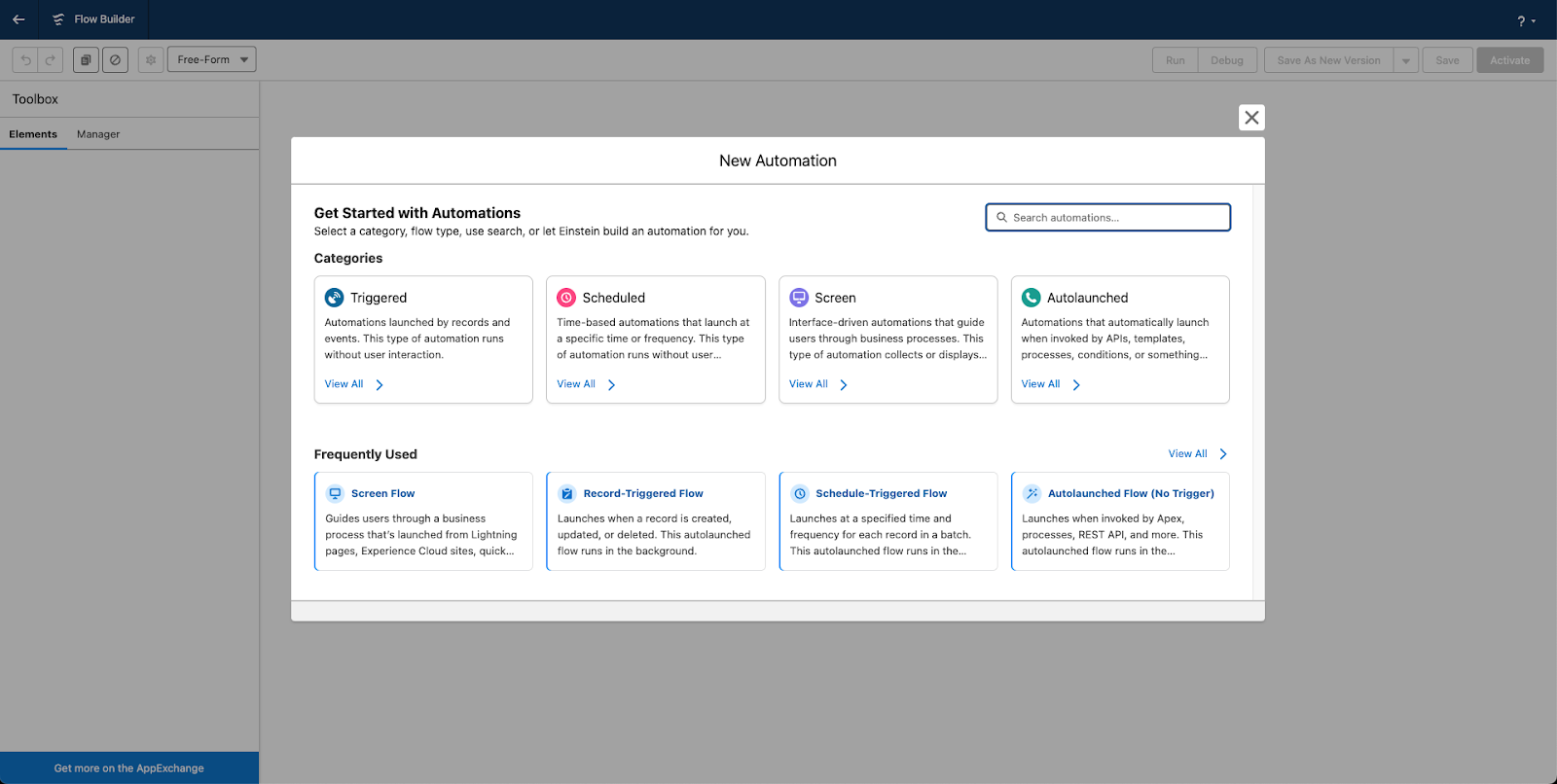Image resolution: width=1557 pixels, height=784 pixels.
Task: Select the Screen category title
Action: pos(835,298)
